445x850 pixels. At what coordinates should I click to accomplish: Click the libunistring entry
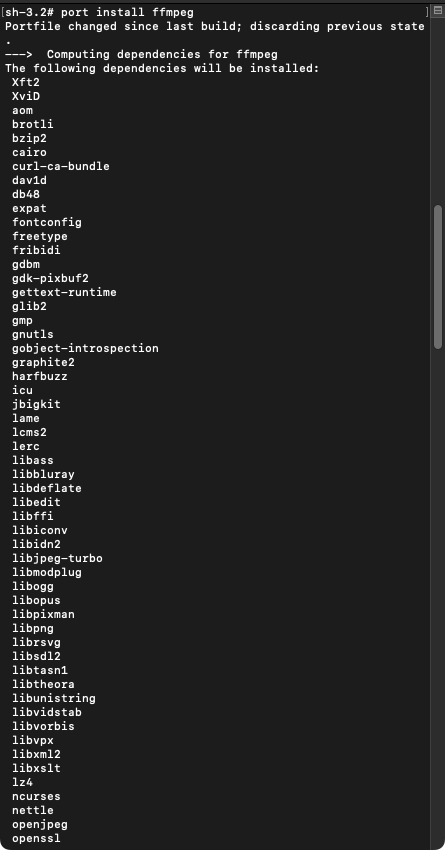(54, 698)
